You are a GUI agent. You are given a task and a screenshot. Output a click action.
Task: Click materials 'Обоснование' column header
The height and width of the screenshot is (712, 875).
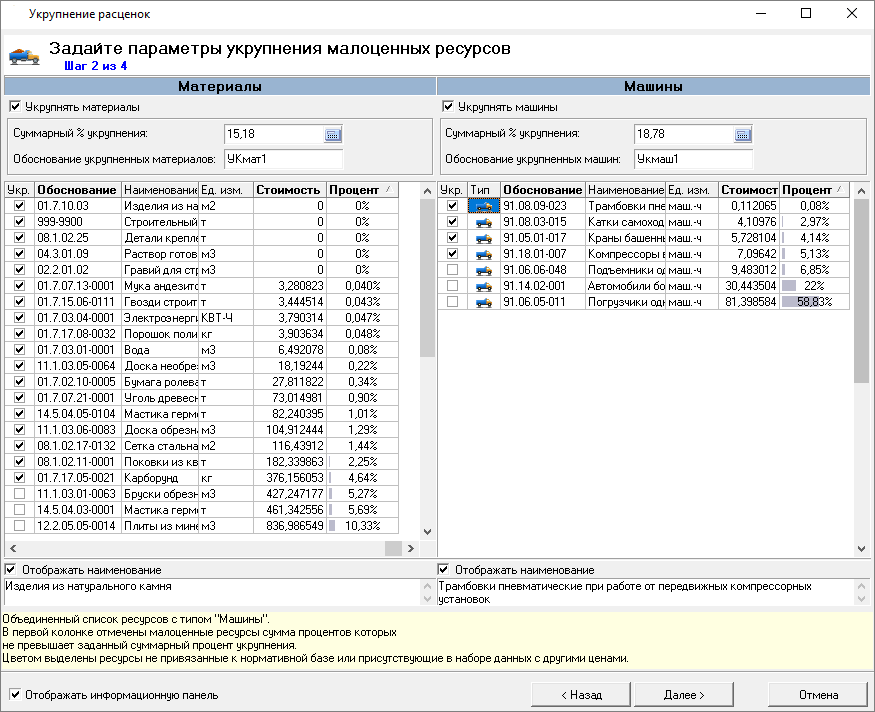coord(77,190)
